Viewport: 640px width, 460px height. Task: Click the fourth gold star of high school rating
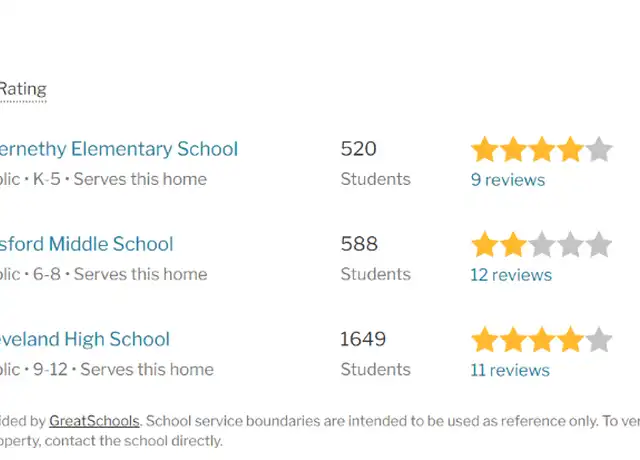click(570, 340)
